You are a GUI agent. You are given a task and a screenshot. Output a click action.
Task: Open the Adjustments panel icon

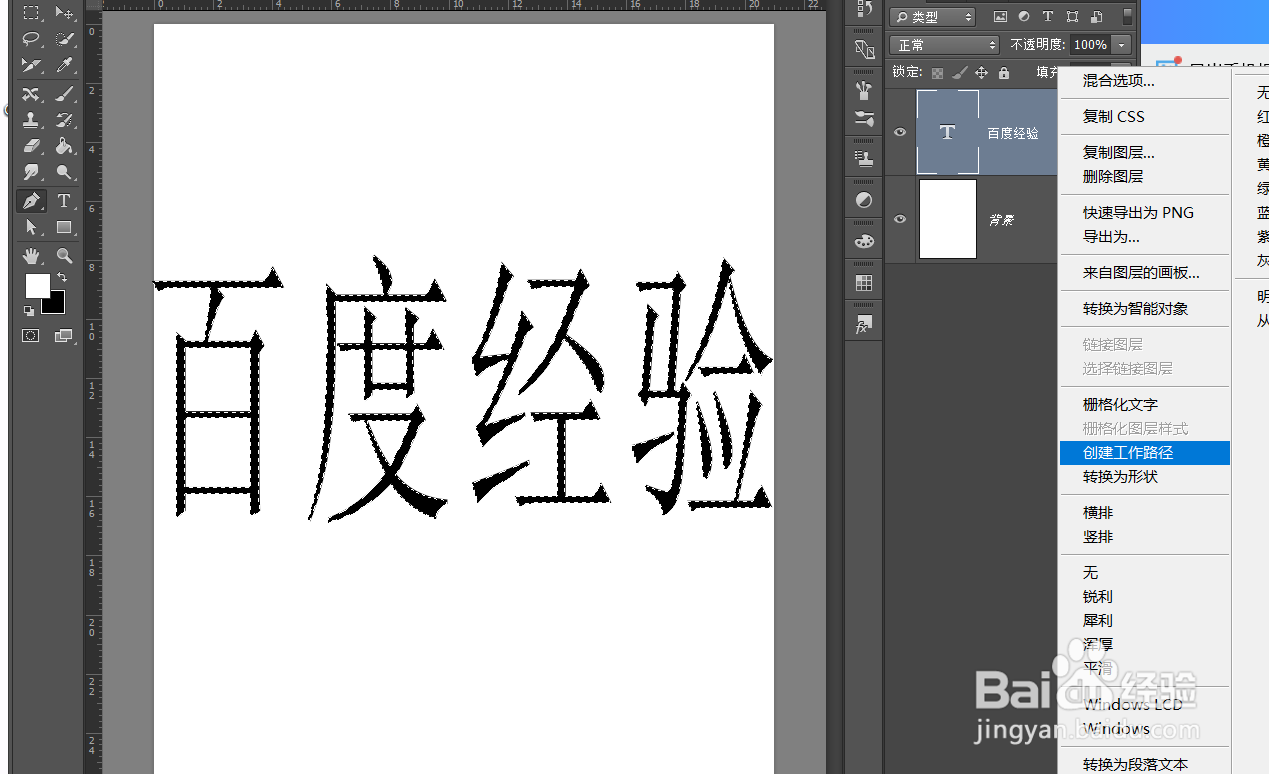tap(864, 200)
